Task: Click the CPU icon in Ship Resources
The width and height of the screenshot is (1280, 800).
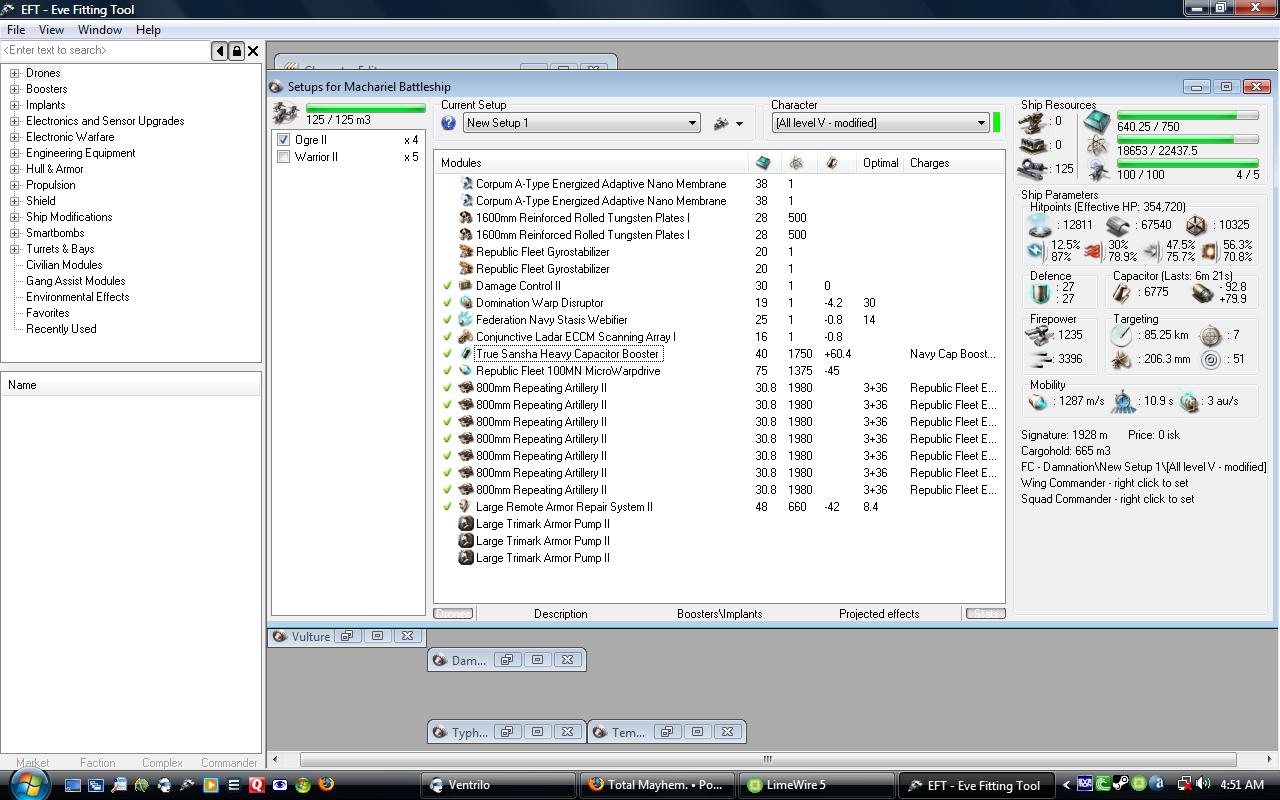Action: 1097,122
